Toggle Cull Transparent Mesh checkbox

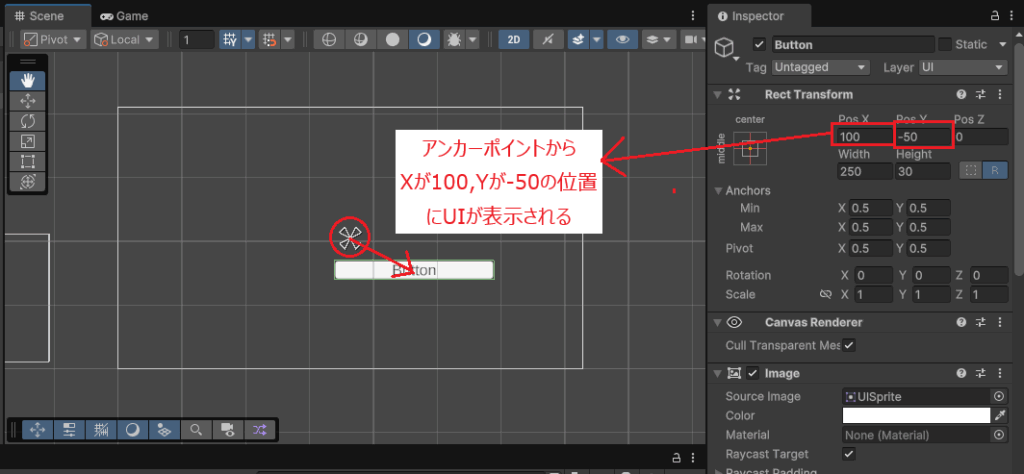click(x=848, y=345)
